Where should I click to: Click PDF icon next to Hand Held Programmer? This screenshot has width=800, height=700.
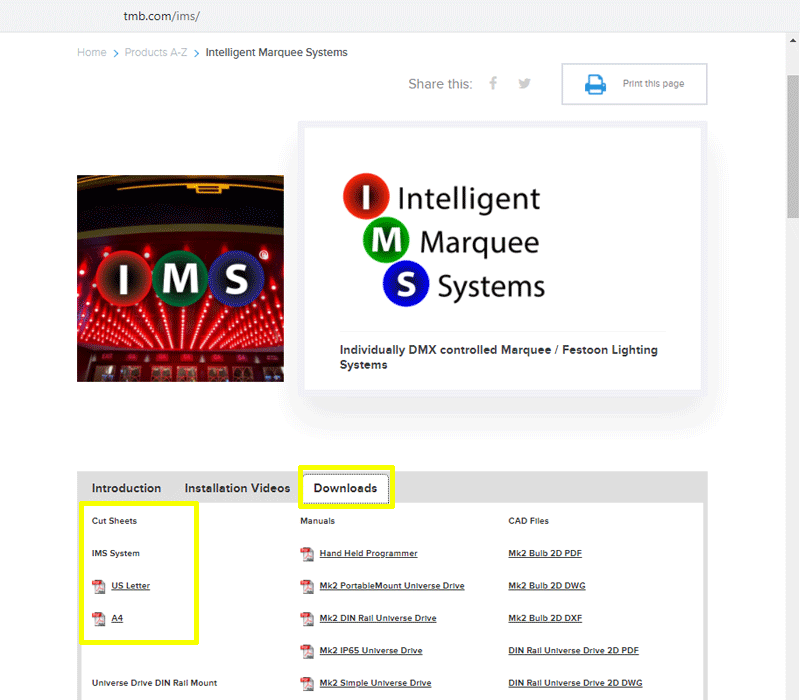tap(307, 554)
